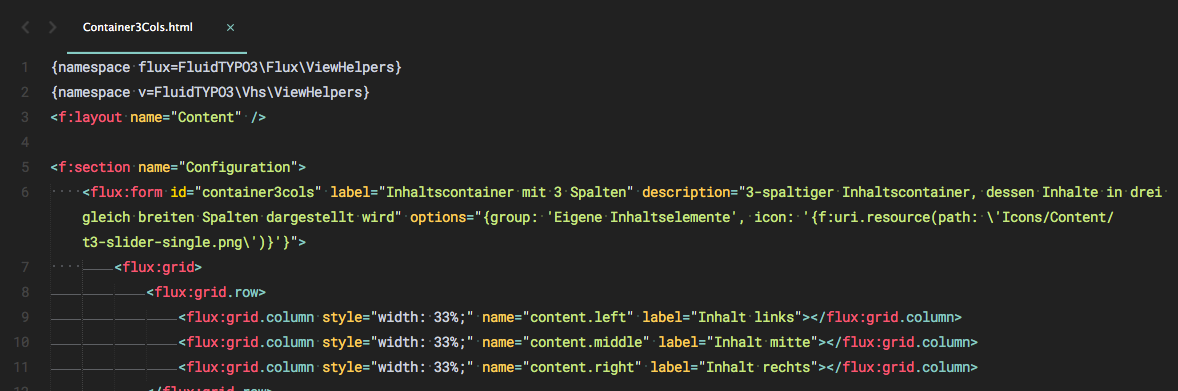Image resolution: width=1178 pixels, height=391 pixels.
Task: Click the "Inhalt rechts" label value
Action: pos(758,367)
